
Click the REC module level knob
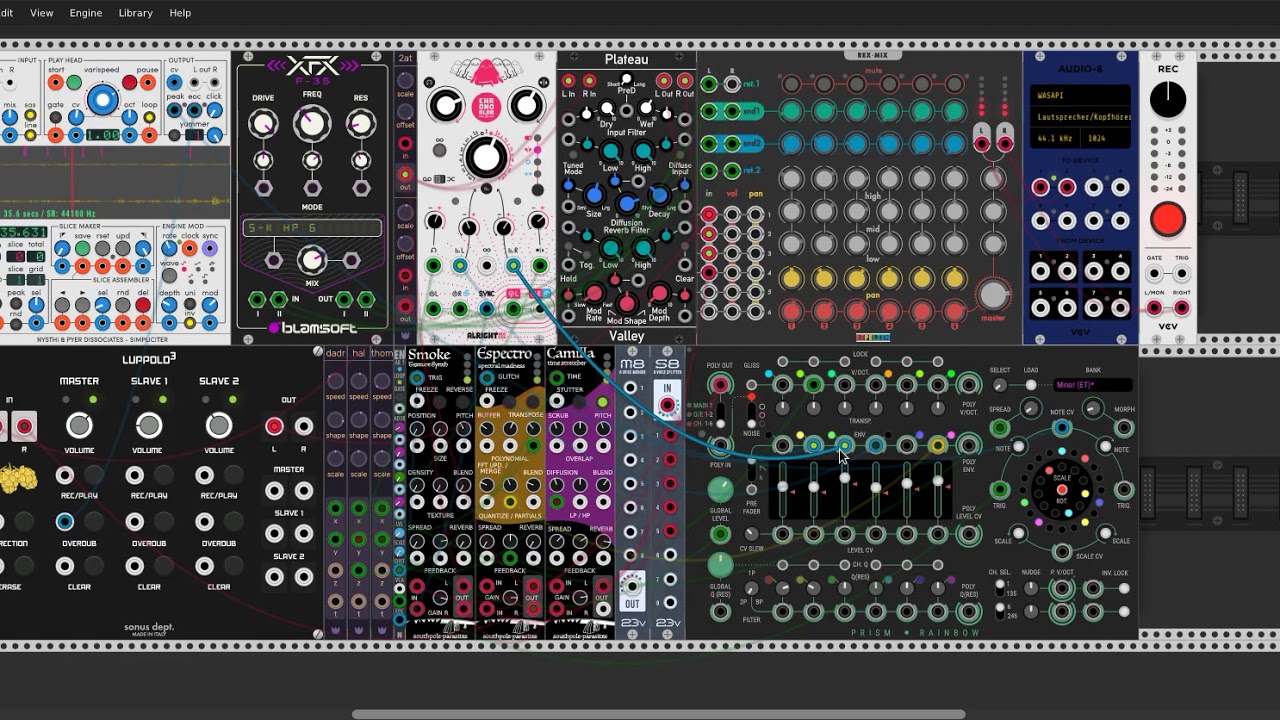[x=1168, y=99]
